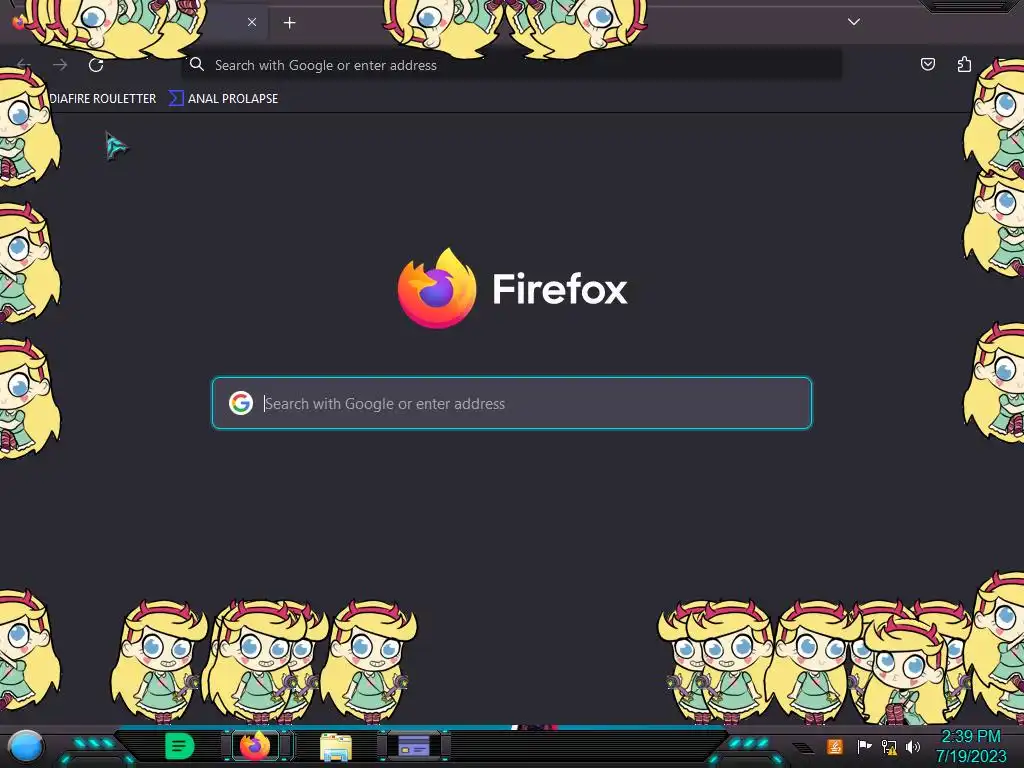Screen dimensions: 1024x768
Task: Click the Firefox taskbar button
Action: pyautogui.click(x=255, y=746)
